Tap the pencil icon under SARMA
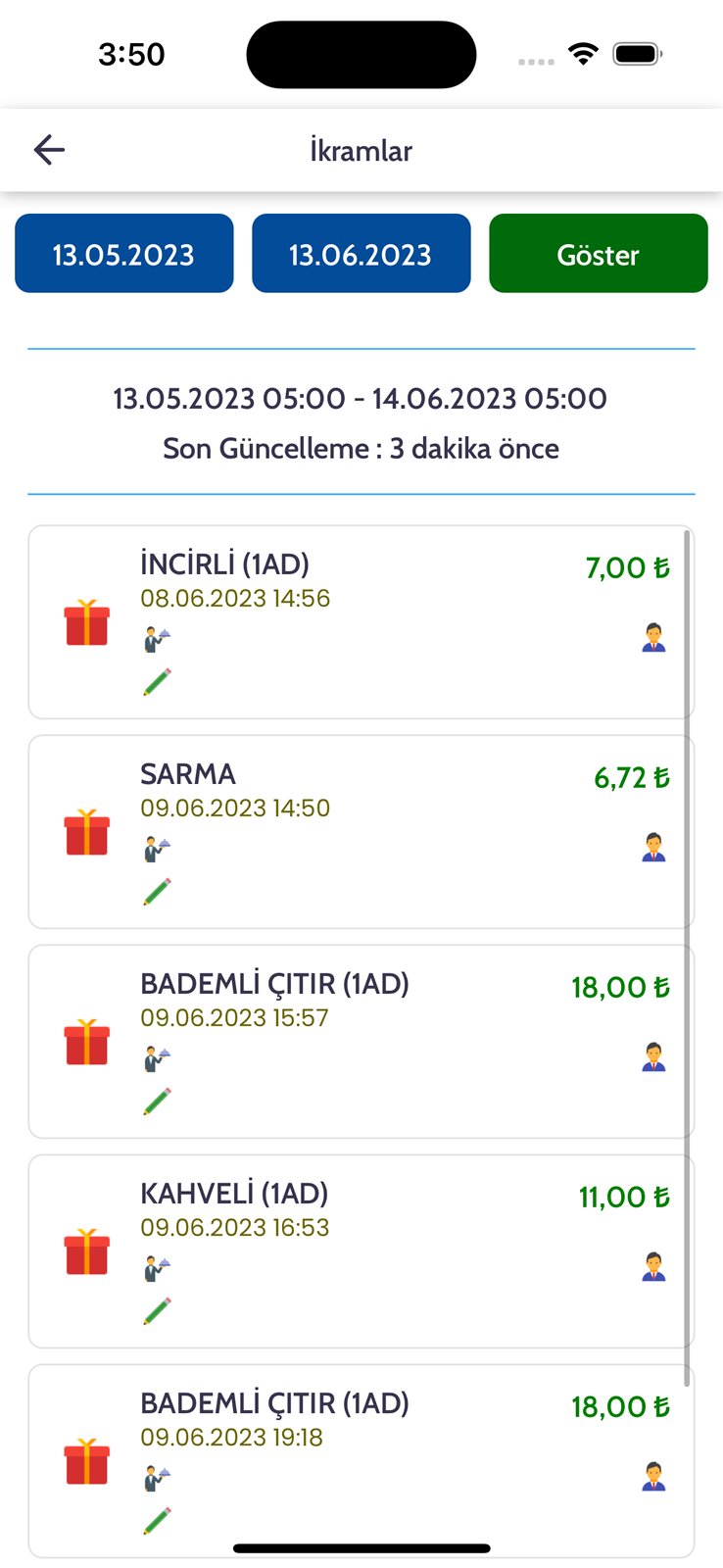723x1568 pixels. [157, 892]
